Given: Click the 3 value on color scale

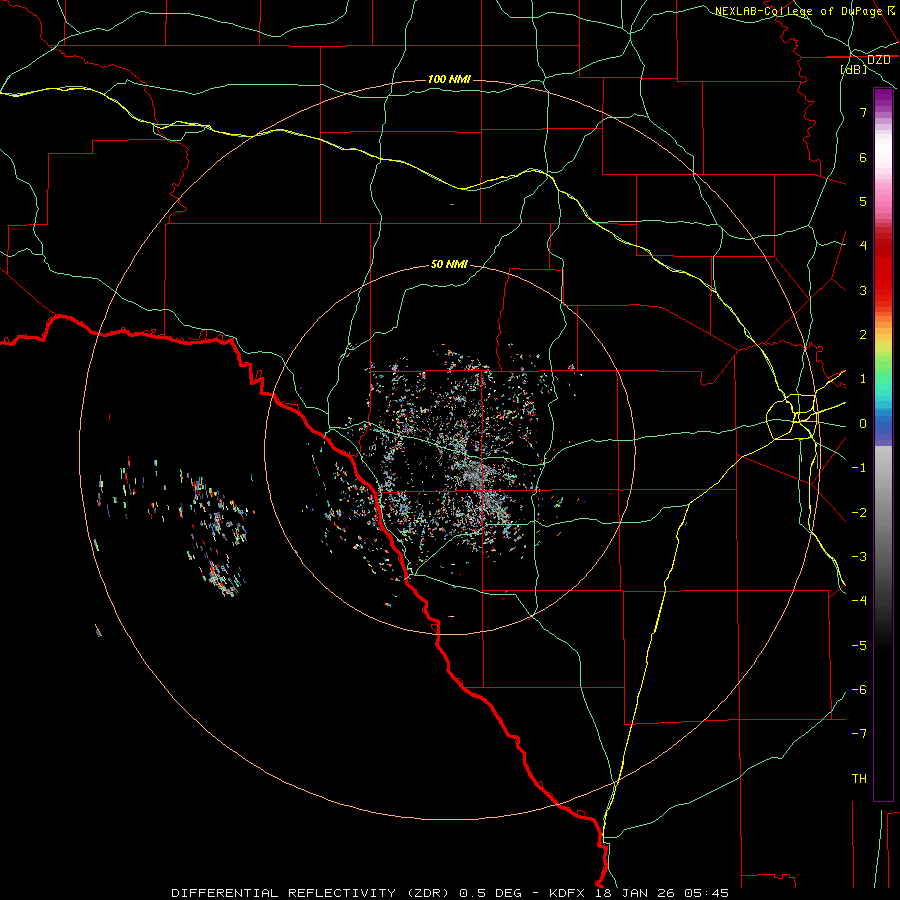Looking at the screenshot, I should tap(863, 290).
